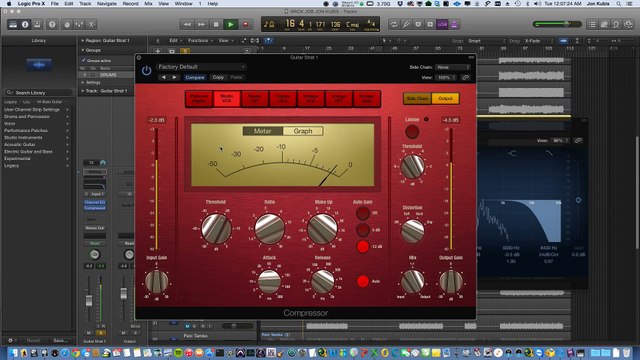Open List Editors icon in control bar

[x=592, y=24]
